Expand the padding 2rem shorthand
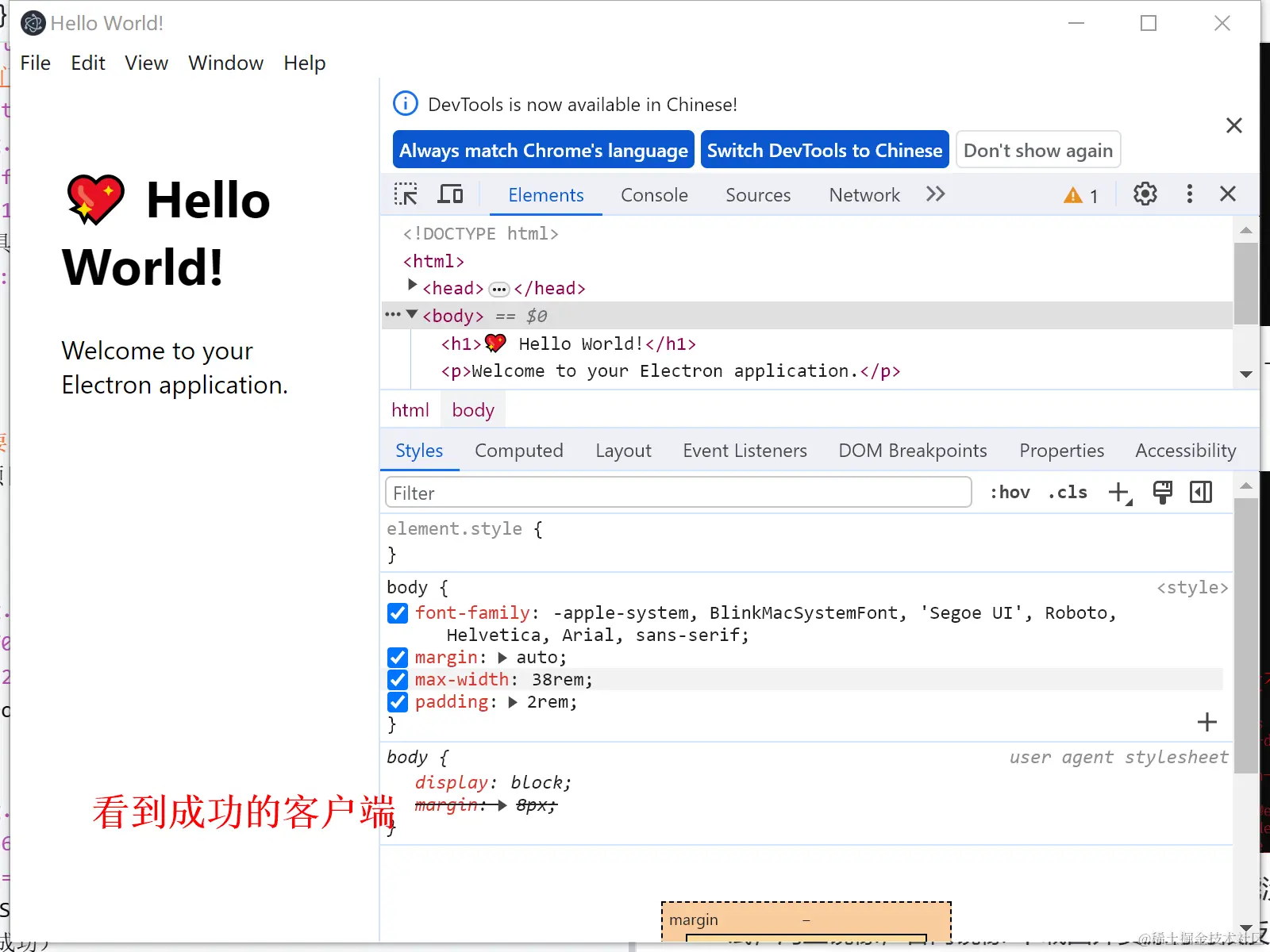Image resolution: width=1270 pixels, height=952 pixels. 513,702
